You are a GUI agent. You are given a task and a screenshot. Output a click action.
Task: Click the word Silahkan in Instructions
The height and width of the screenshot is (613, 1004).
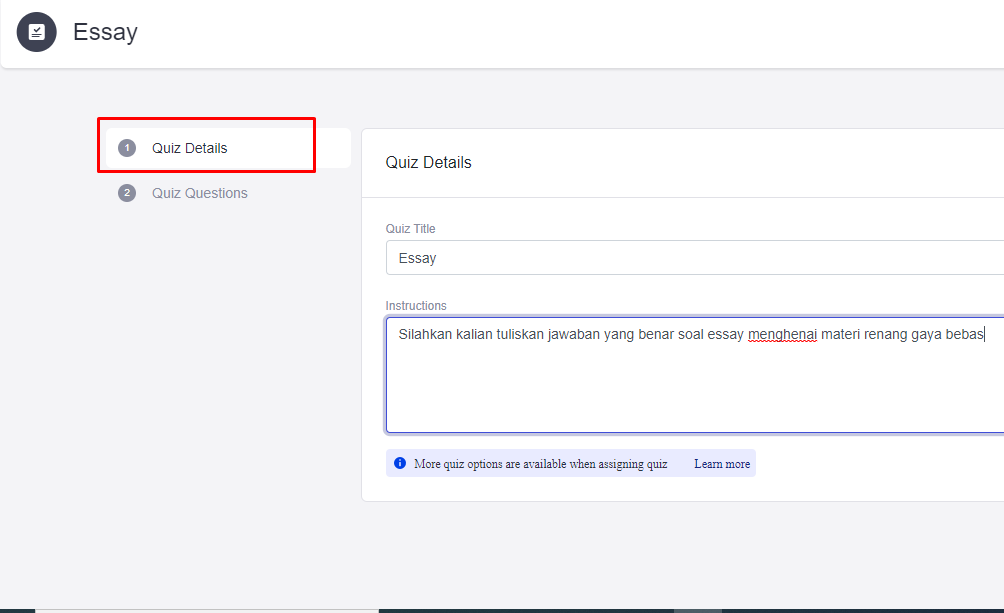pos(425,334)
